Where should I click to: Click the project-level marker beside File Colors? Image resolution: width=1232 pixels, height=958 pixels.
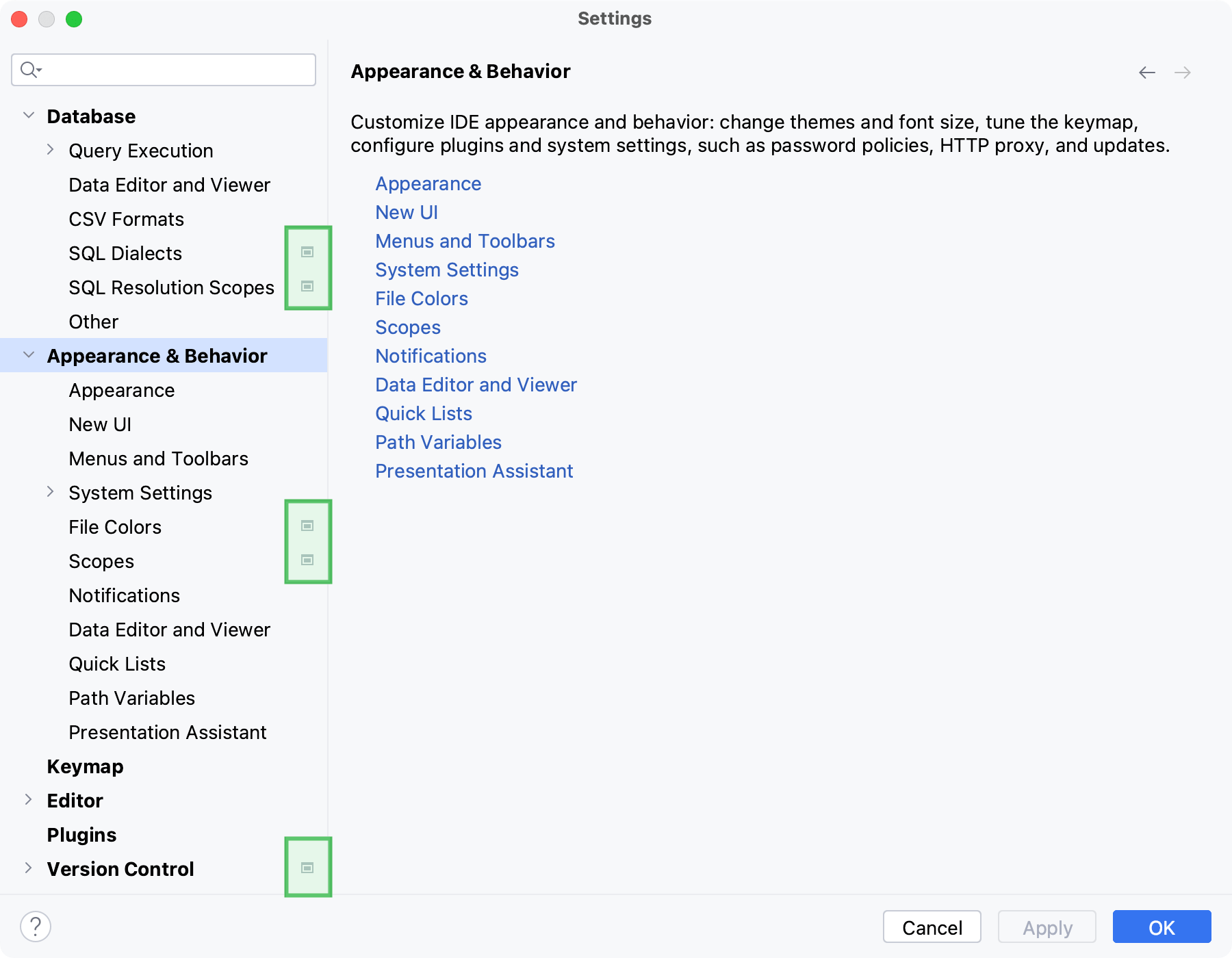[308, 526]
